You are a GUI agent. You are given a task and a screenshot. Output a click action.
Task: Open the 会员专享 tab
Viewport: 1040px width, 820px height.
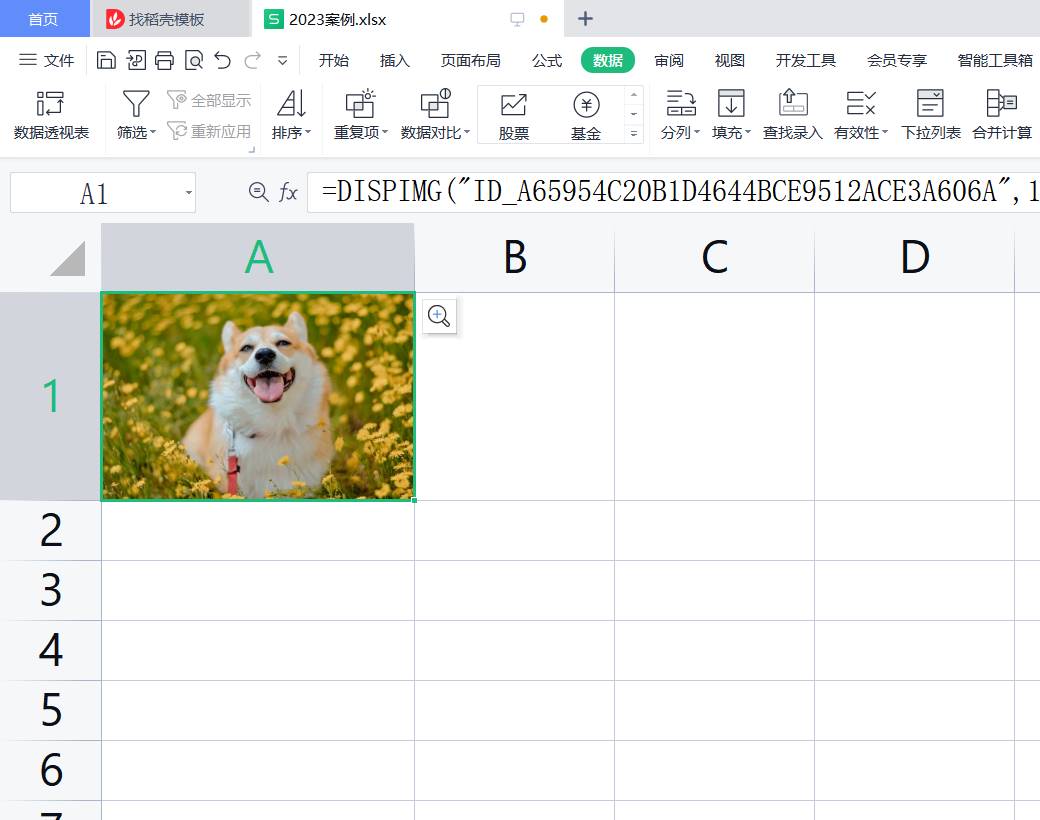click(897, 60)
